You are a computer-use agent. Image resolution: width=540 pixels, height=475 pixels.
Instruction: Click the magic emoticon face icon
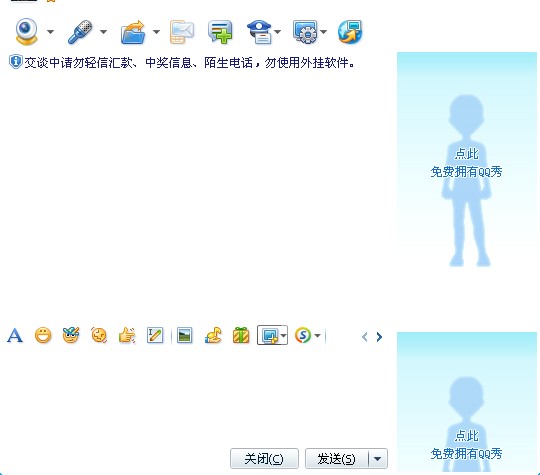tap(71, 335)
